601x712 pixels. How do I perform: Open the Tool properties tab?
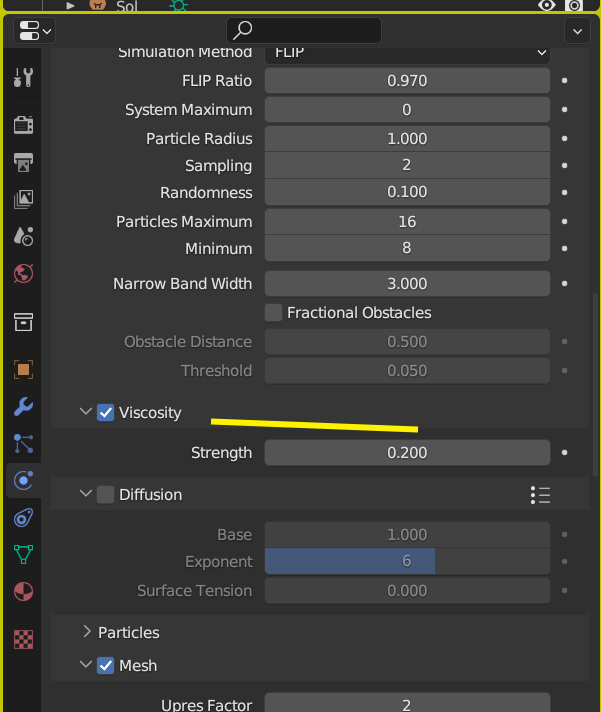(x=24, y=77)
